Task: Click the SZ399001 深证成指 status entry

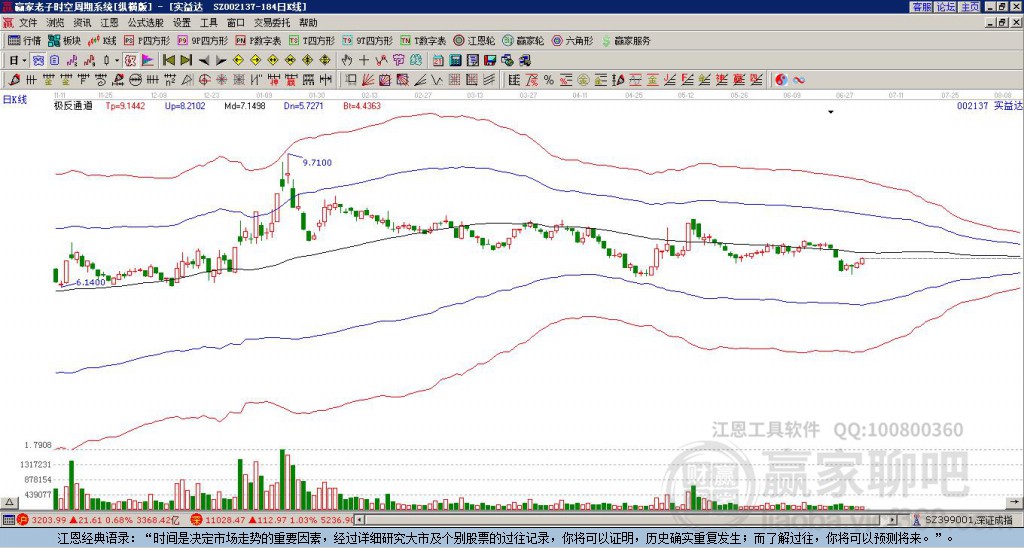Action: click(x=969, y=520)
